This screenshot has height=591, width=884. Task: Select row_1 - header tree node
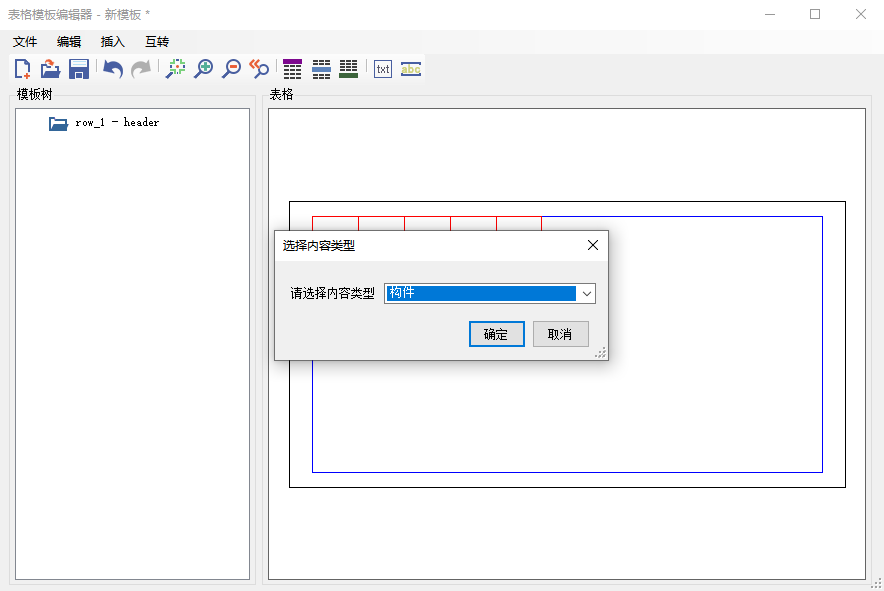pyautogui.click(x=117, y=122)
